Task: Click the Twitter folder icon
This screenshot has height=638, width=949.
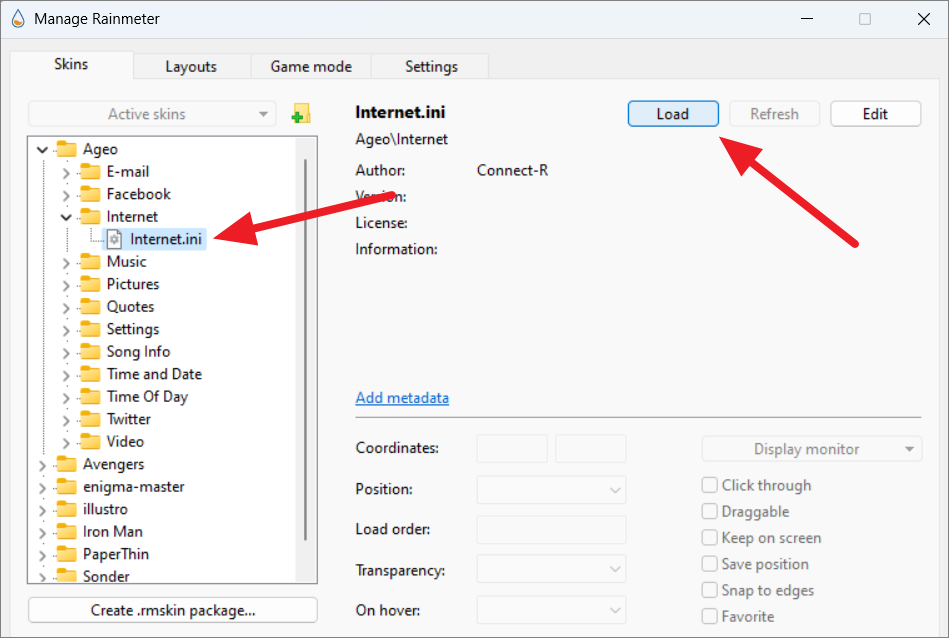Action: coord(90,419)
